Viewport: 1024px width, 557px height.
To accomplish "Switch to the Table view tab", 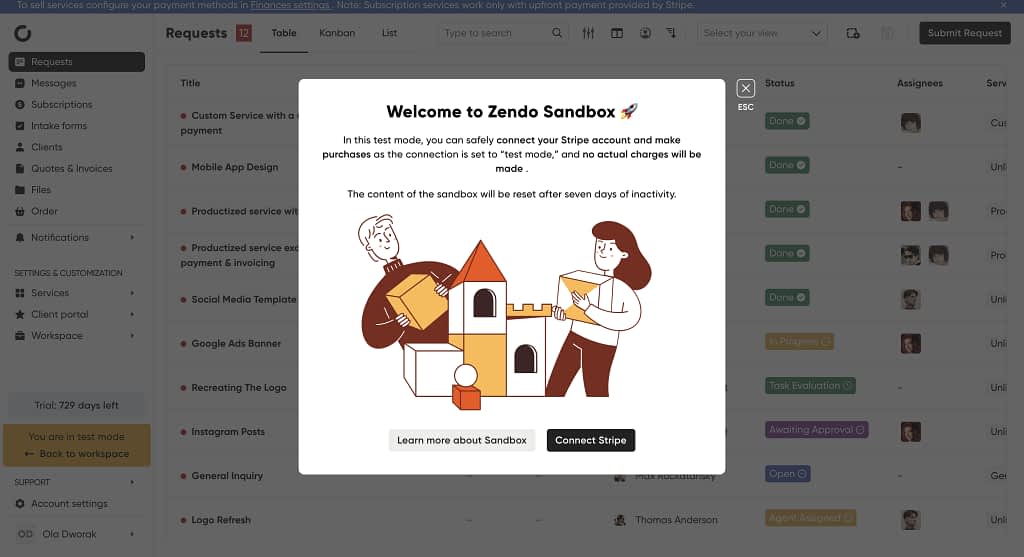I will pyautogui.click(x=283, y=33).
